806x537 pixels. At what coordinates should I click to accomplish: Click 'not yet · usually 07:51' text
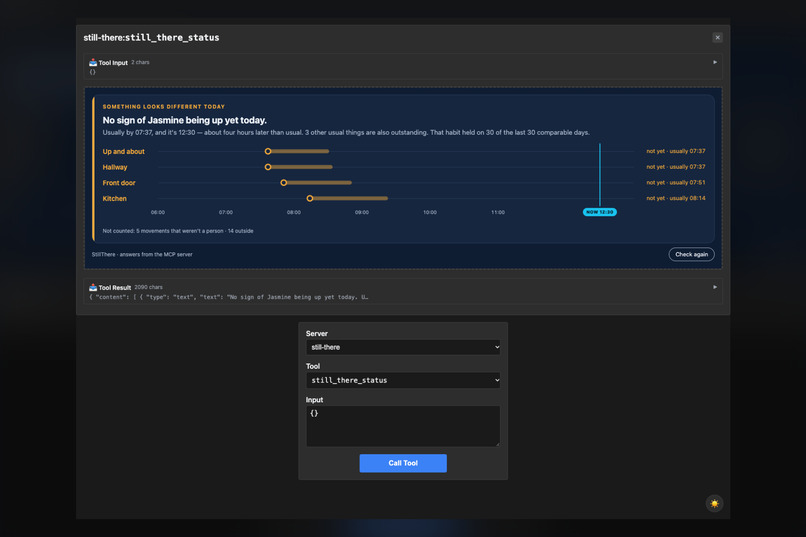[675, 182]
